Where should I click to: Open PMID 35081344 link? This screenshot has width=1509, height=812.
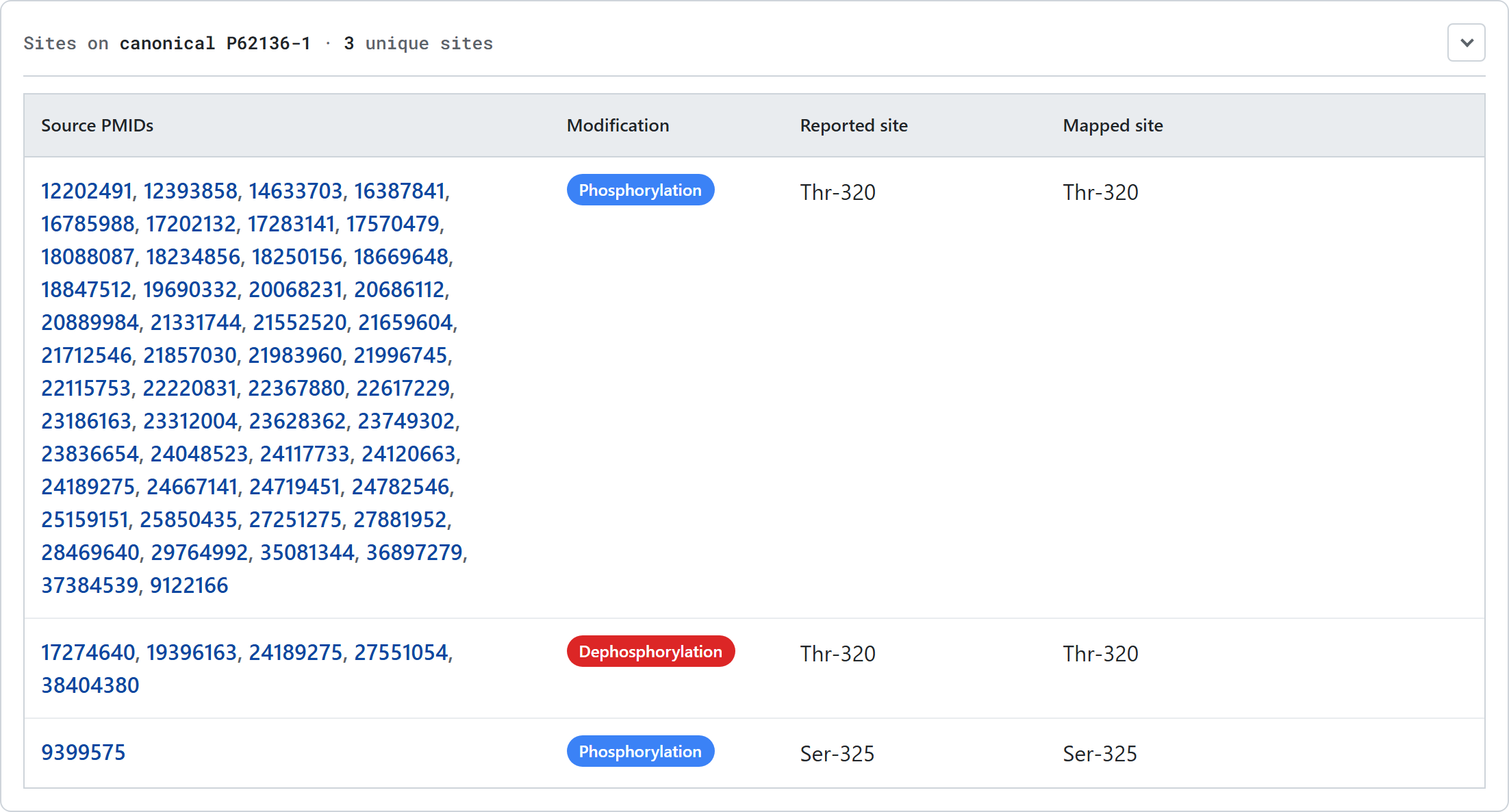307,553
